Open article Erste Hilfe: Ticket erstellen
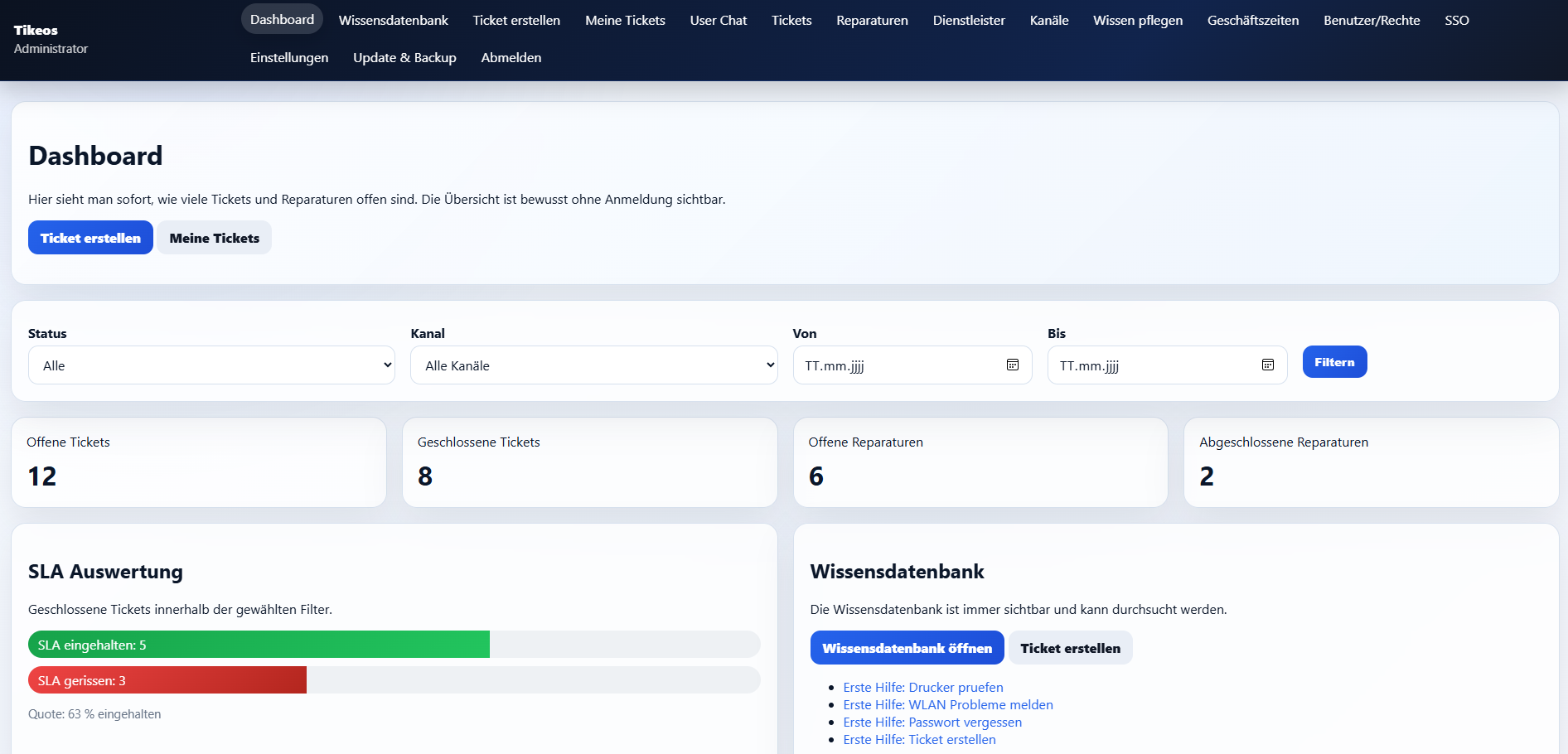Image resolution: width=1568 pixels, height=754 pixels. [x=919, y=739]
